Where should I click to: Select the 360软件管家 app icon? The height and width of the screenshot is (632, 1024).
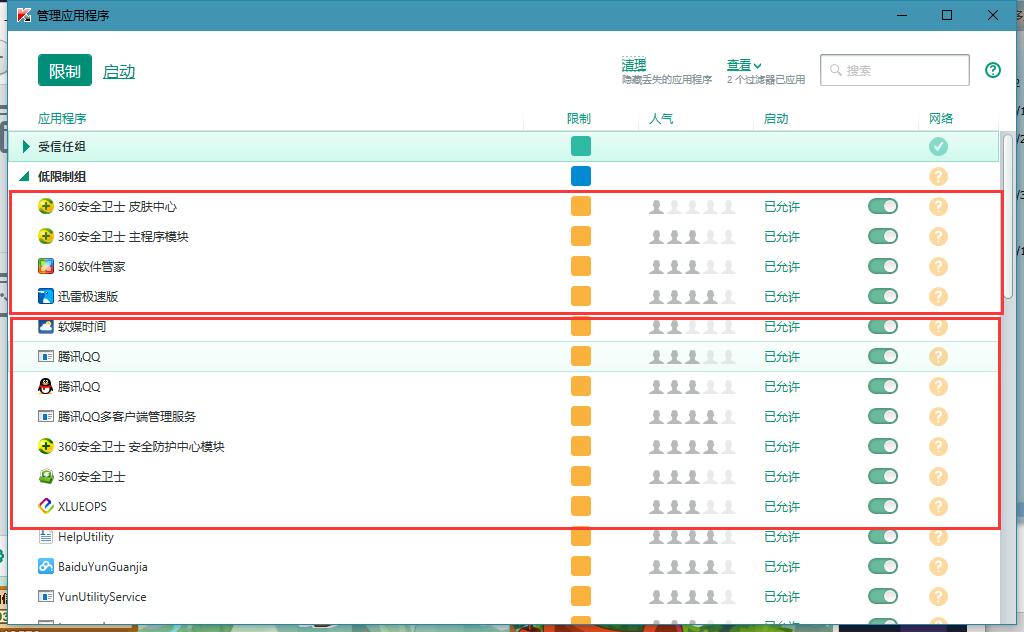(46, 266)
